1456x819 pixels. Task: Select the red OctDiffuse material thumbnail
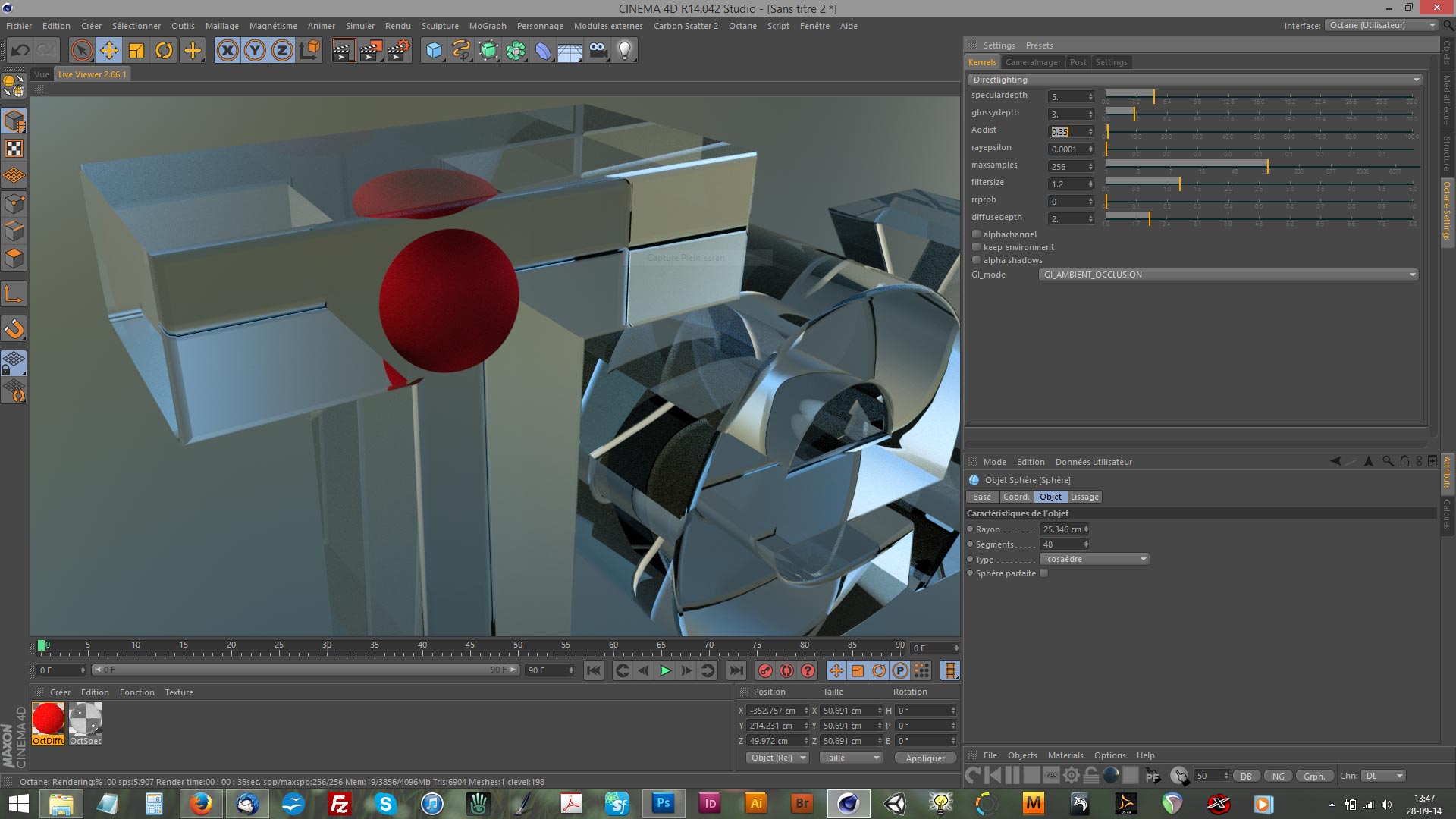click(x=48, y=719)
